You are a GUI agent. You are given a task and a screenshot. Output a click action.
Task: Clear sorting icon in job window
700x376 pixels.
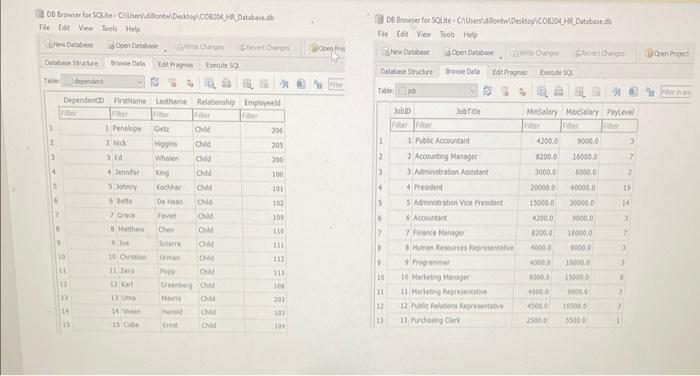[x=522, y=92]
